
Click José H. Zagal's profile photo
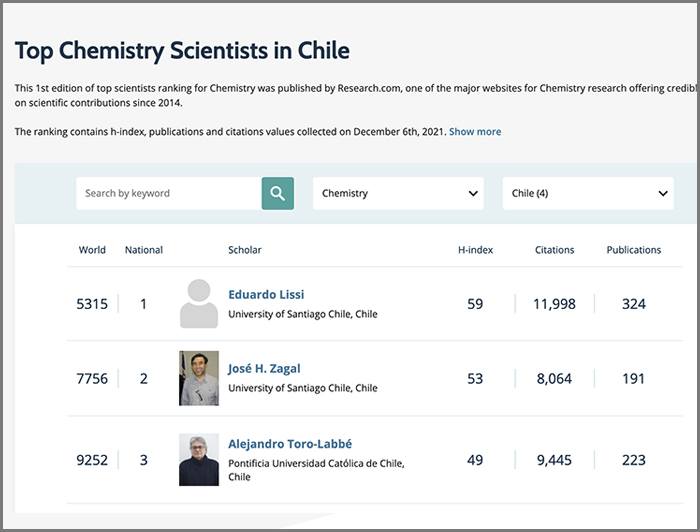[199, 378]
